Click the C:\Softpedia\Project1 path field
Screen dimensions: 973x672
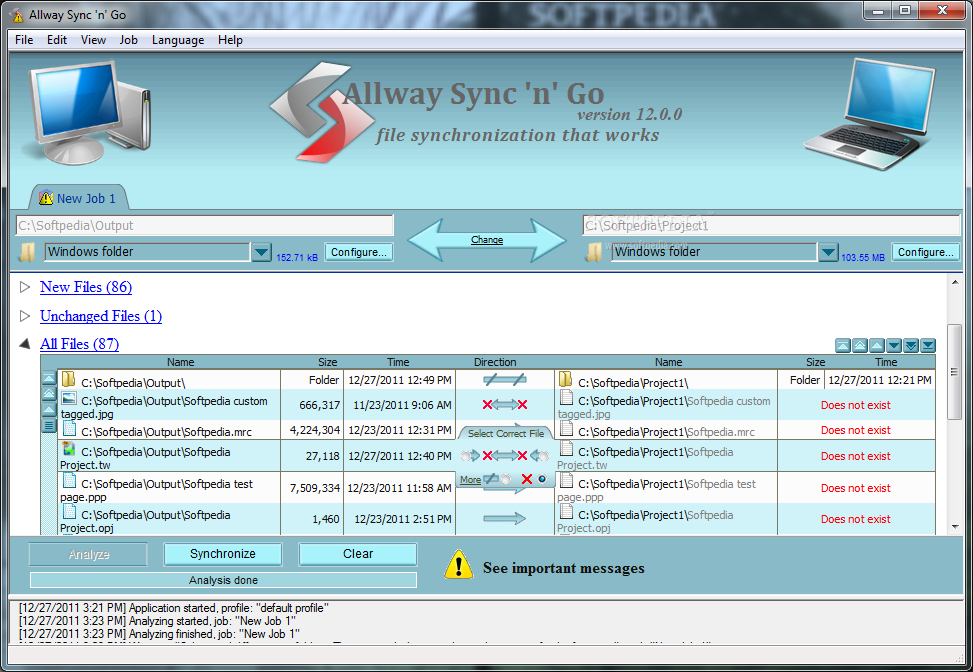point(771,225)
